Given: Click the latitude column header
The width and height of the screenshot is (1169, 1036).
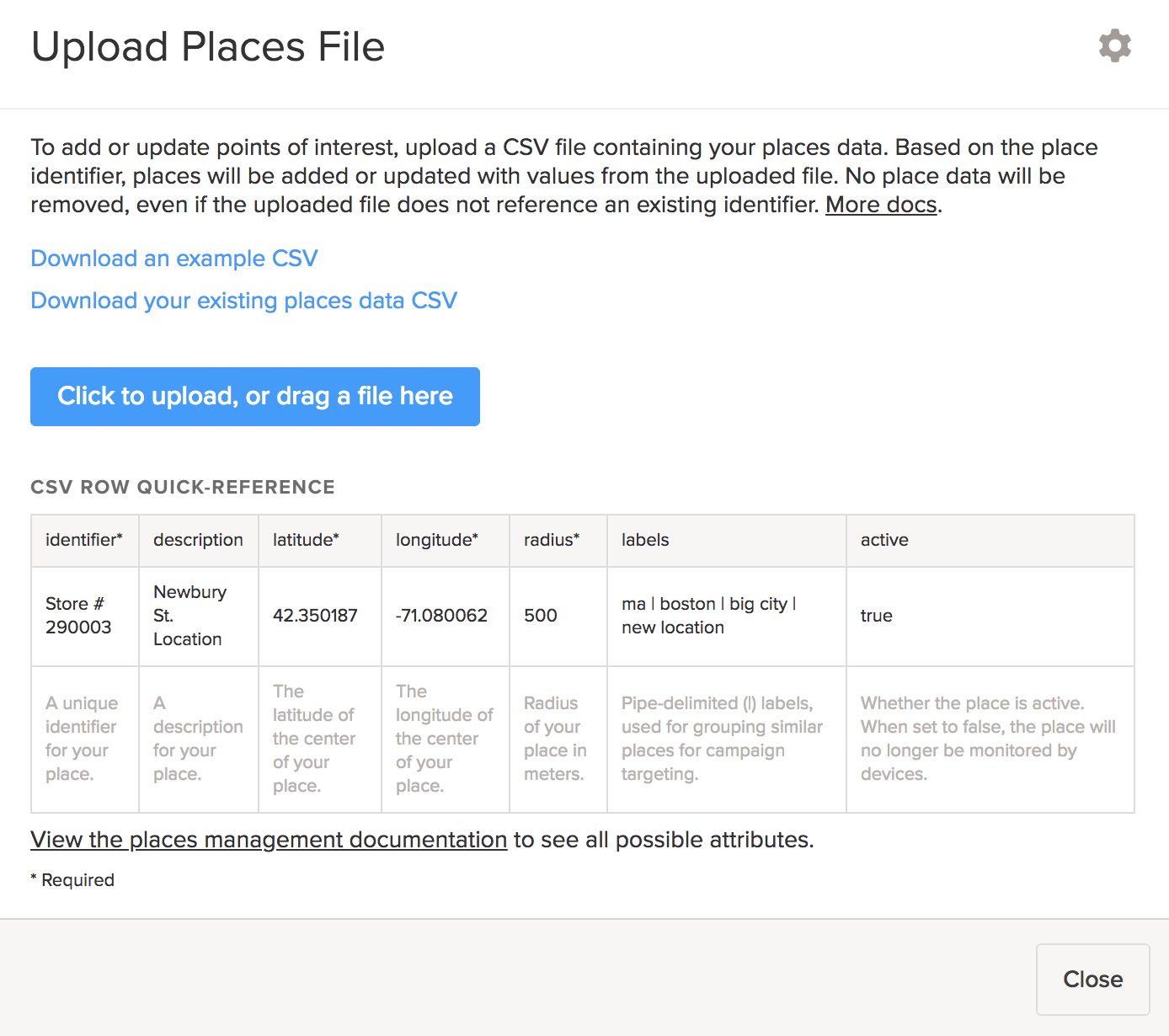Looking at the screenshot, I should click(306, 540).
